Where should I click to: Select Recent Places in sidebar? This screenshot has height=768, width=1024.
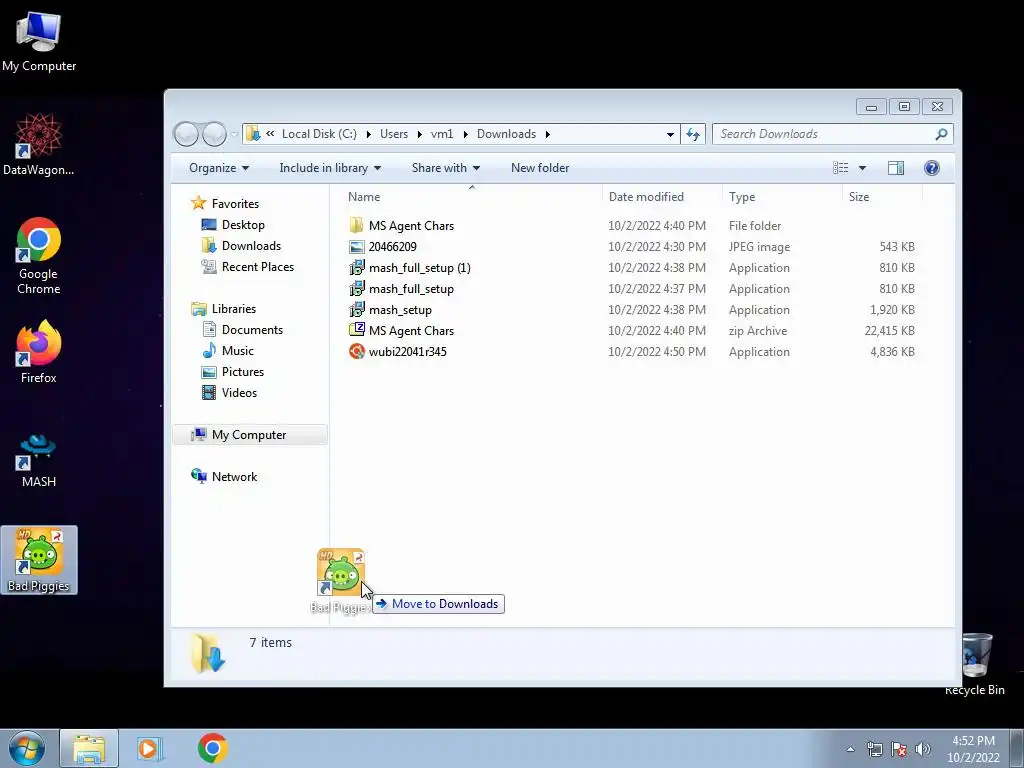[248, 266]
